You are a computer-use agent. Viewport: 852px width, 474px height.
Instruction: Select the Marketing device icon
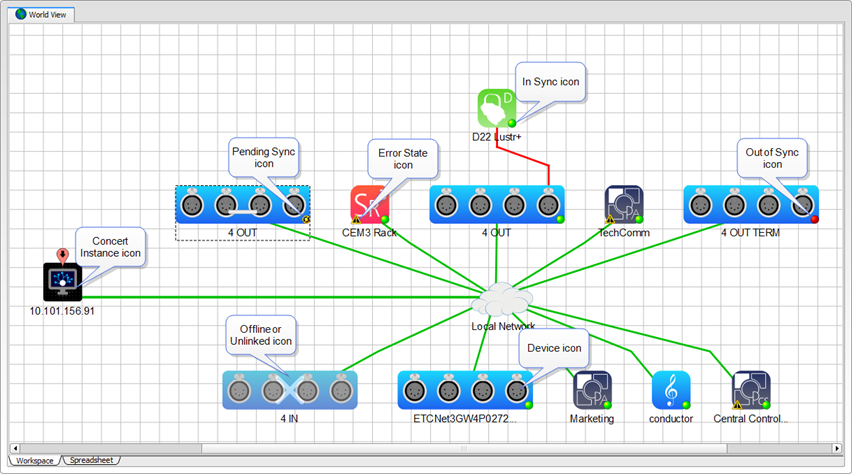coord(591,390)
